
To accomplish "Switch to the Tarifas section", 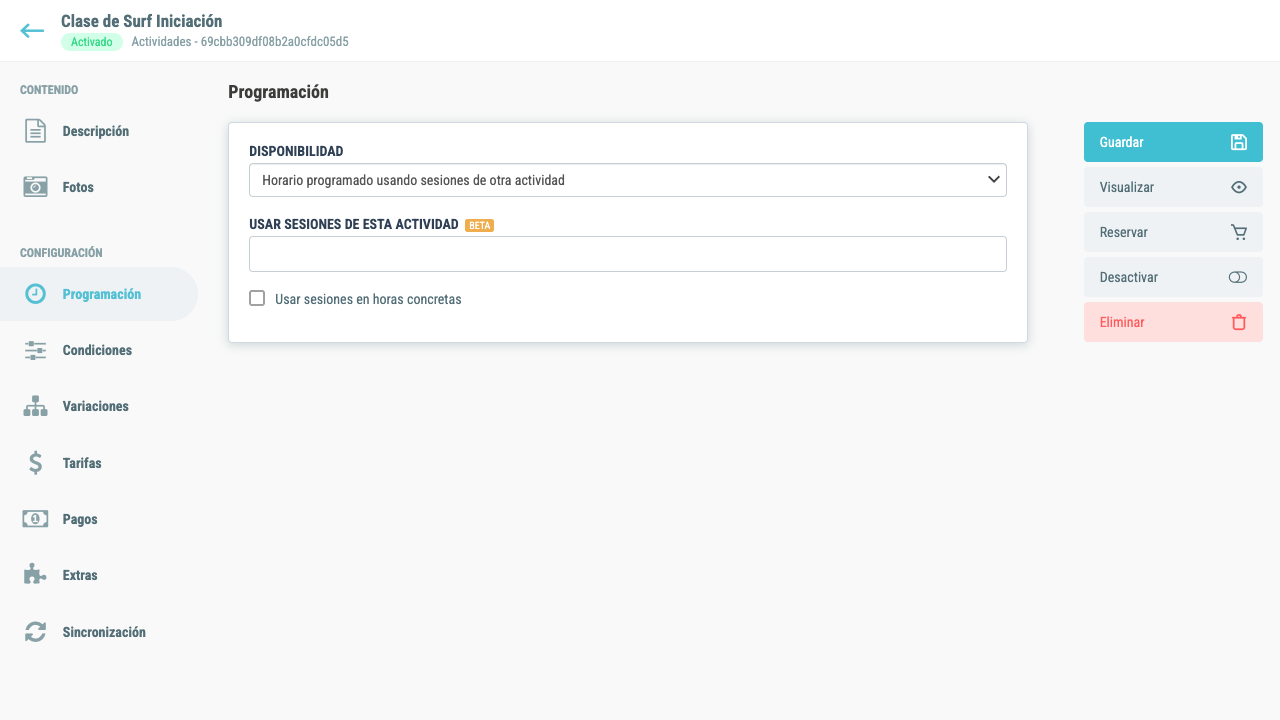I will (x=99, y=463).
